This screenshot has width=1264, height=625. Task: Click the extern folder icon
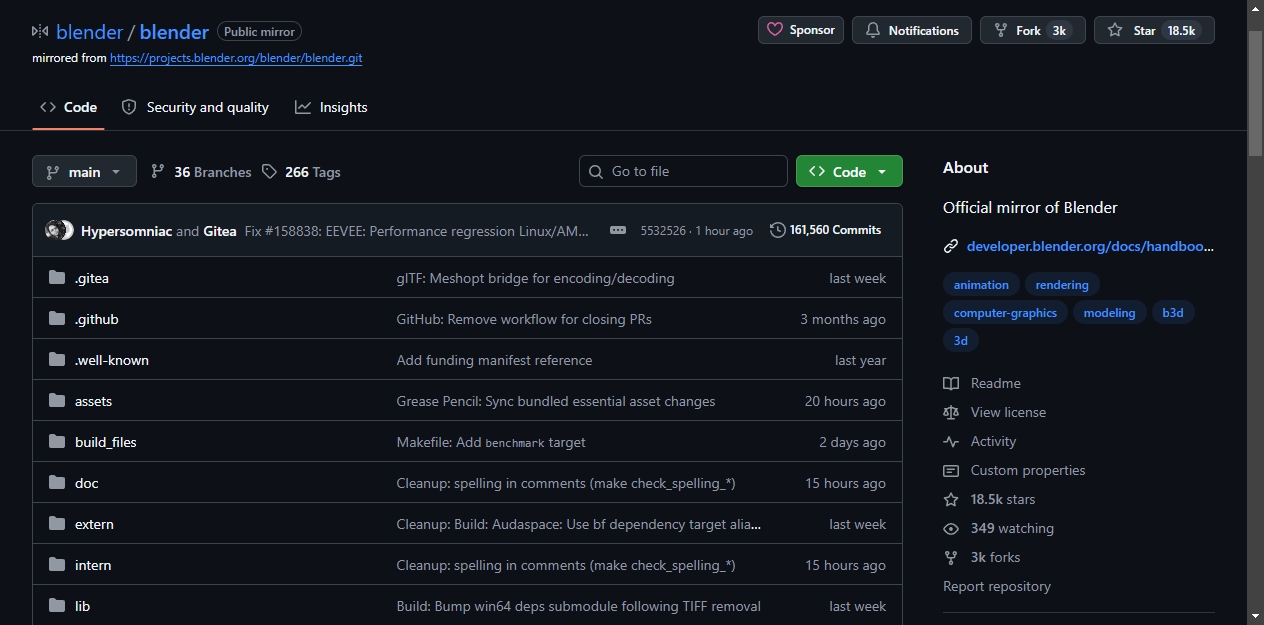(x=57, y=524)
